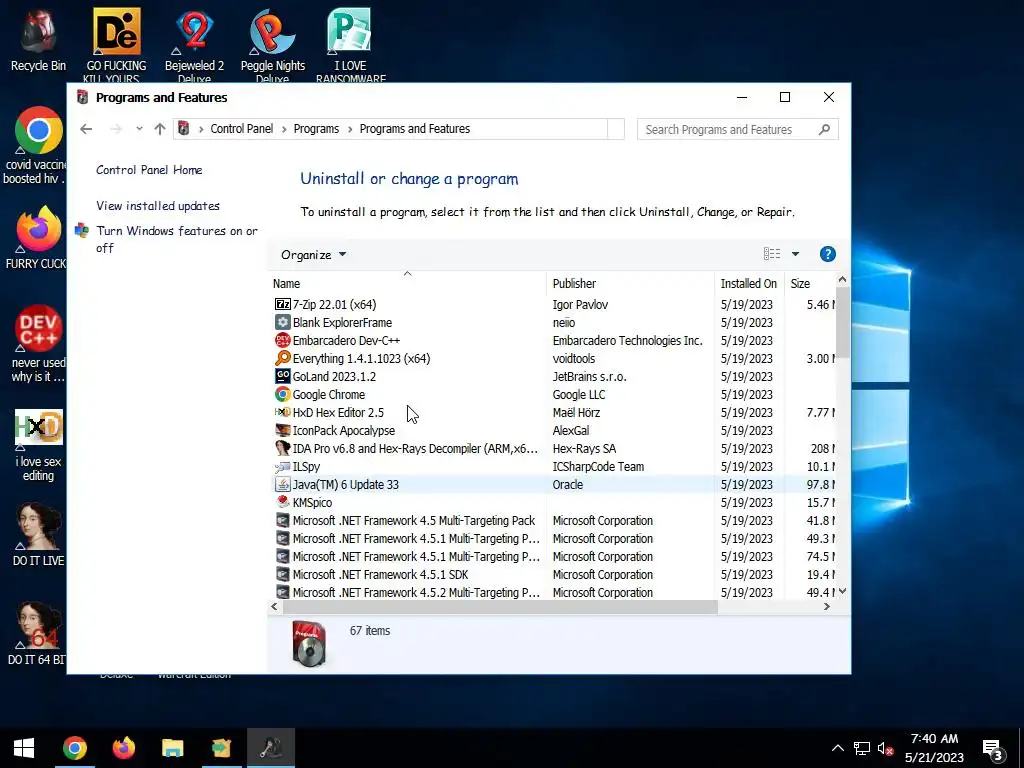Screen dimensions: 1024x768
Task: Click the ILSpy program icon
Action: coord(282,466)
